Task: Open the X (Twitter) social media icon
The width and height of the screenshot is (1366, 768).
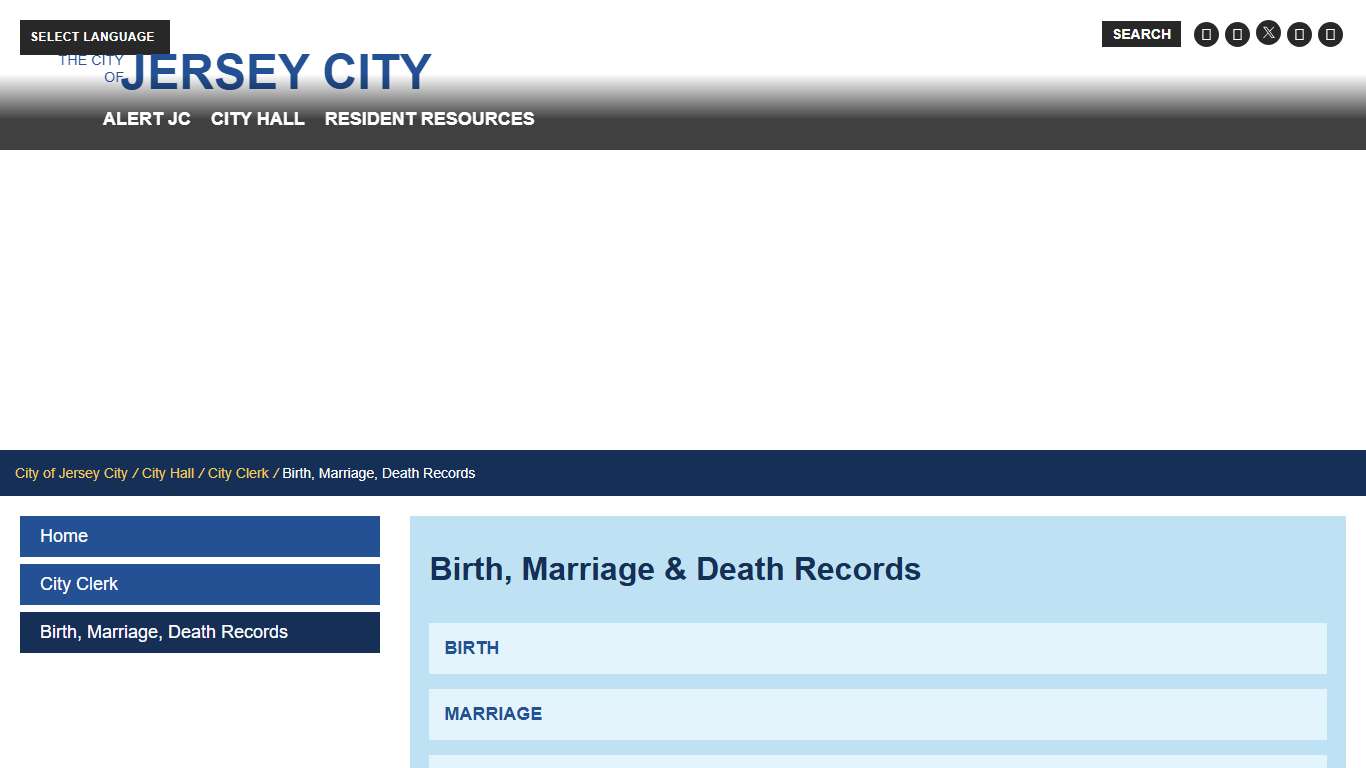Action: [1268, 33]
